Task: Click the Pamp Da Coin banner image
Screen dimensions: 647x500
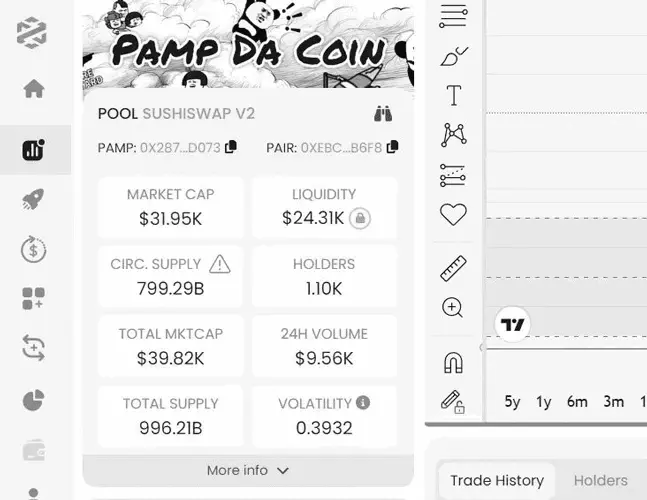Action: tap(247, 45)
